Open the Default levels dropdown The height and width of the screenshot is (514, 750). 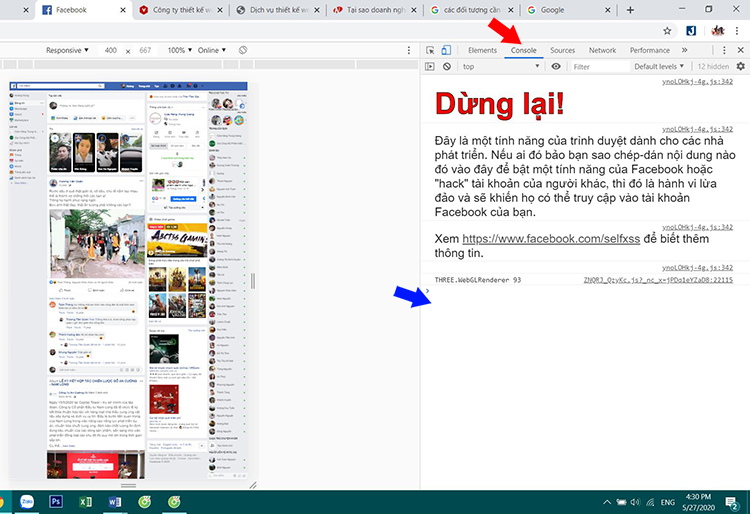tap(659, 66)
